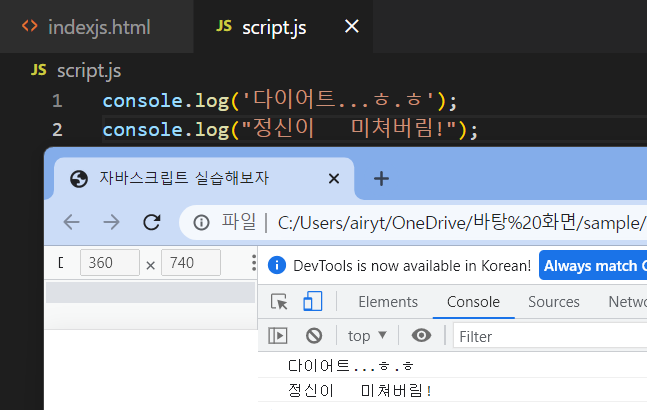The height and width of the screenshot is (410, 647).
Task: Select the script.js editor tab
Action: 283,27
